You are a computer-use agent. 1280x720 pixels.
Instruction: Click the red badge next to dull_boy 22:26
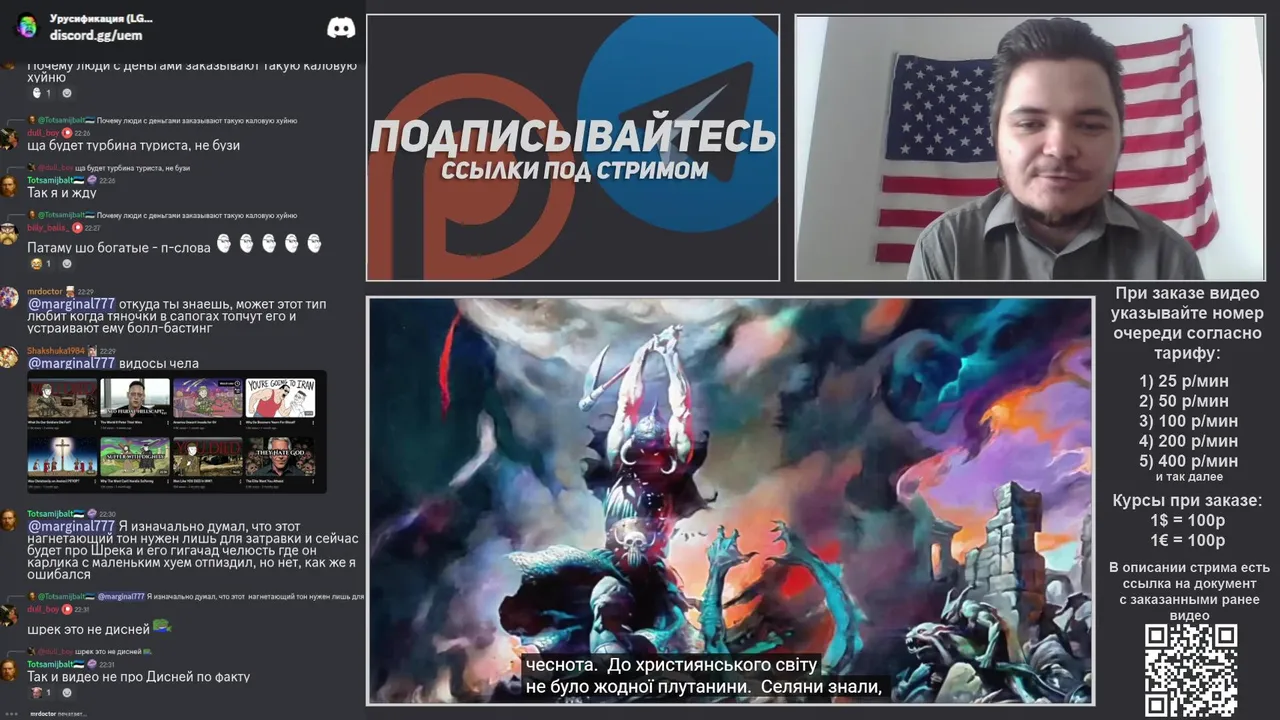(x=67, y=132)
